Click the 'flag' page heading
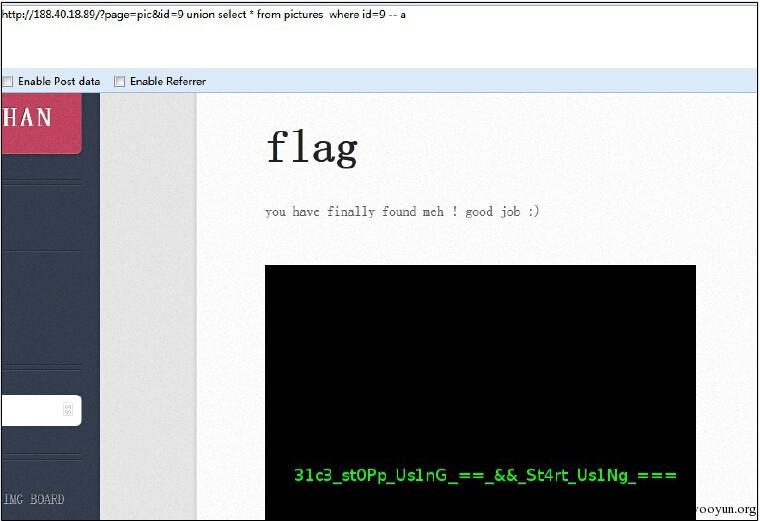Viewport: 760px width, 521px height. point(312,149)
